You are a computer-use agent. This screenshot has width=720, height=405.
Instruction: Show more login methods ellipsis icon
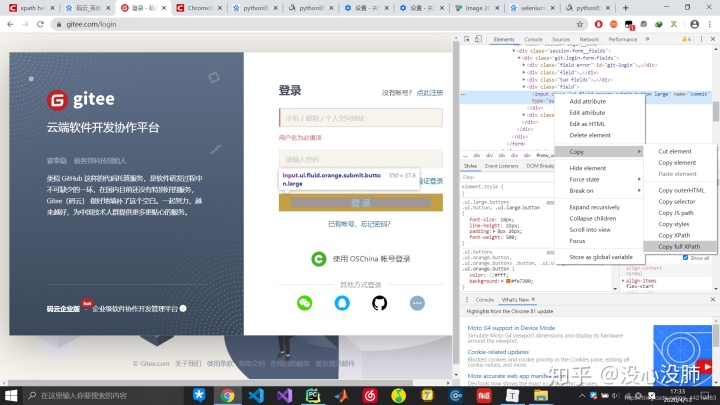coord(417,303)
